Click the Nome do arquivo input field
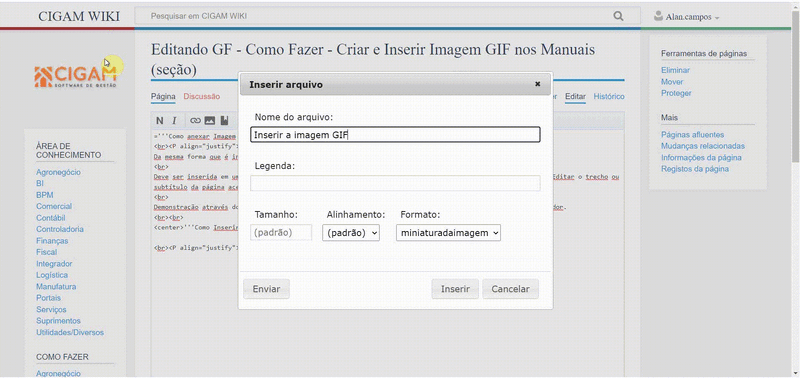The width and height of the screenshot is (800, 378). click(395, 135)
